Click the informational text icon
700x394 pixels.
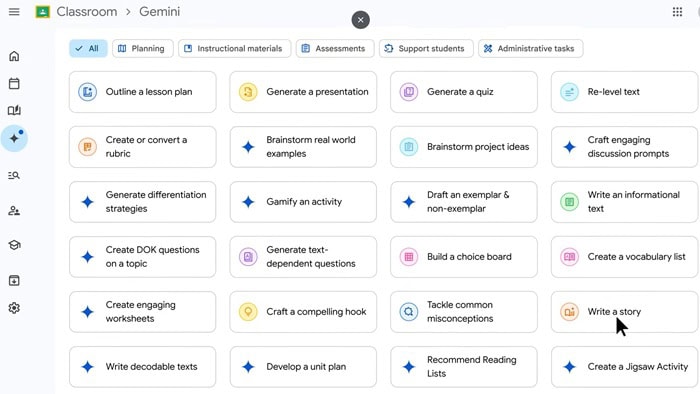click(x=569, y=202)
